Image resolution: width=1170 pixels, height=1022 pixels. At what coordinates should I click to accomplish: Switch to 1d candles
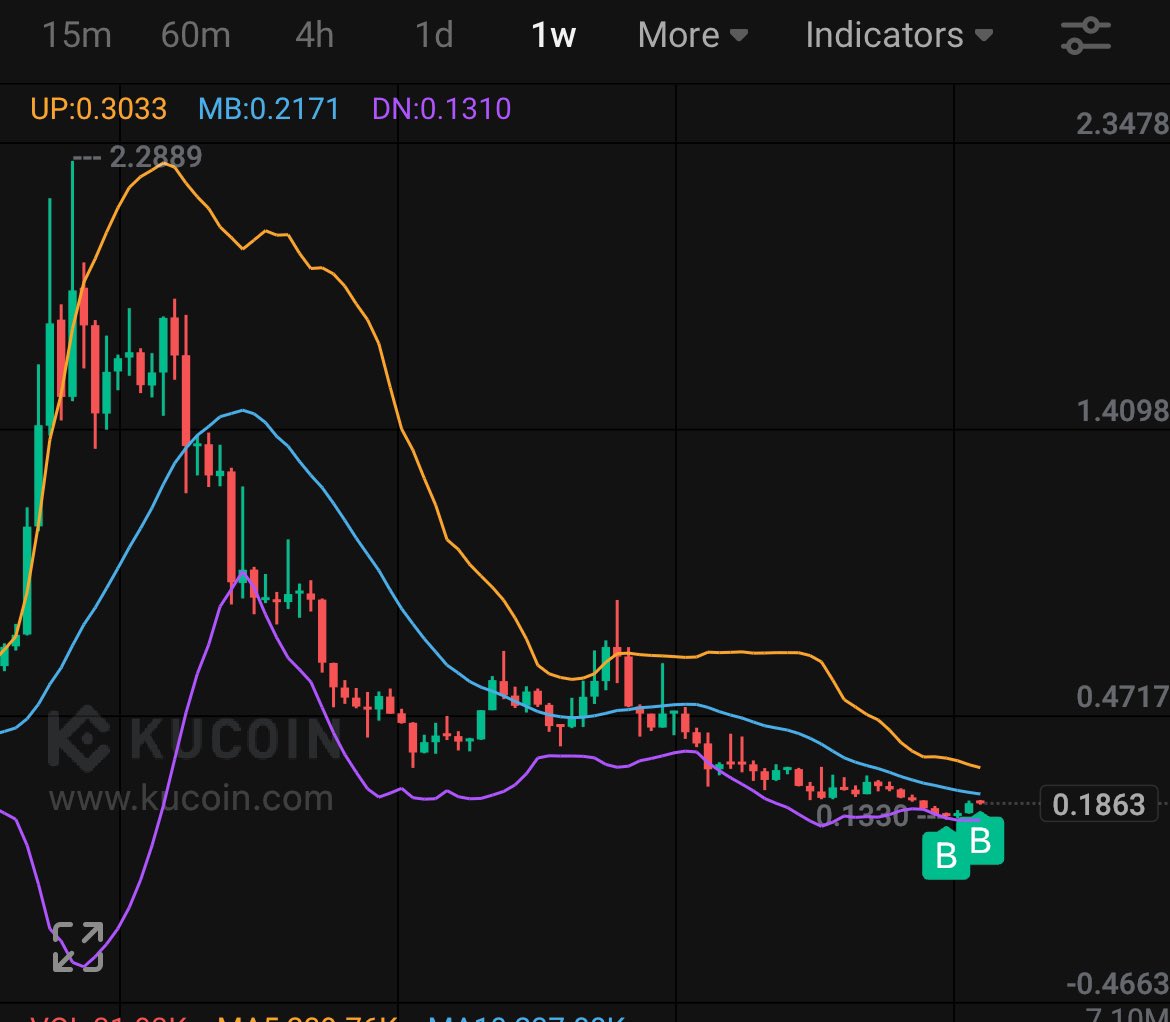434,35
